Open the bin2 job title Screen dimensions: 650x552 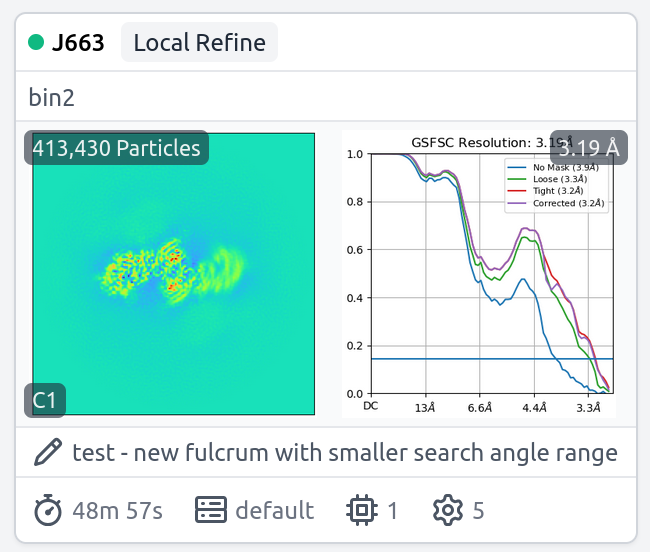(52, 98)
